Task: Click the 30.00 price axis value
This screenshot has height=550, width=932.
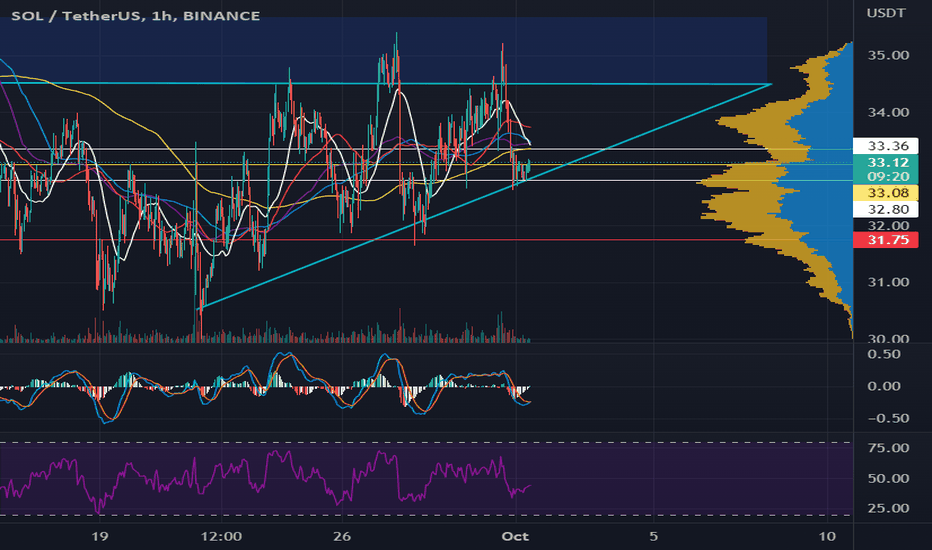Action: [888, 338]
